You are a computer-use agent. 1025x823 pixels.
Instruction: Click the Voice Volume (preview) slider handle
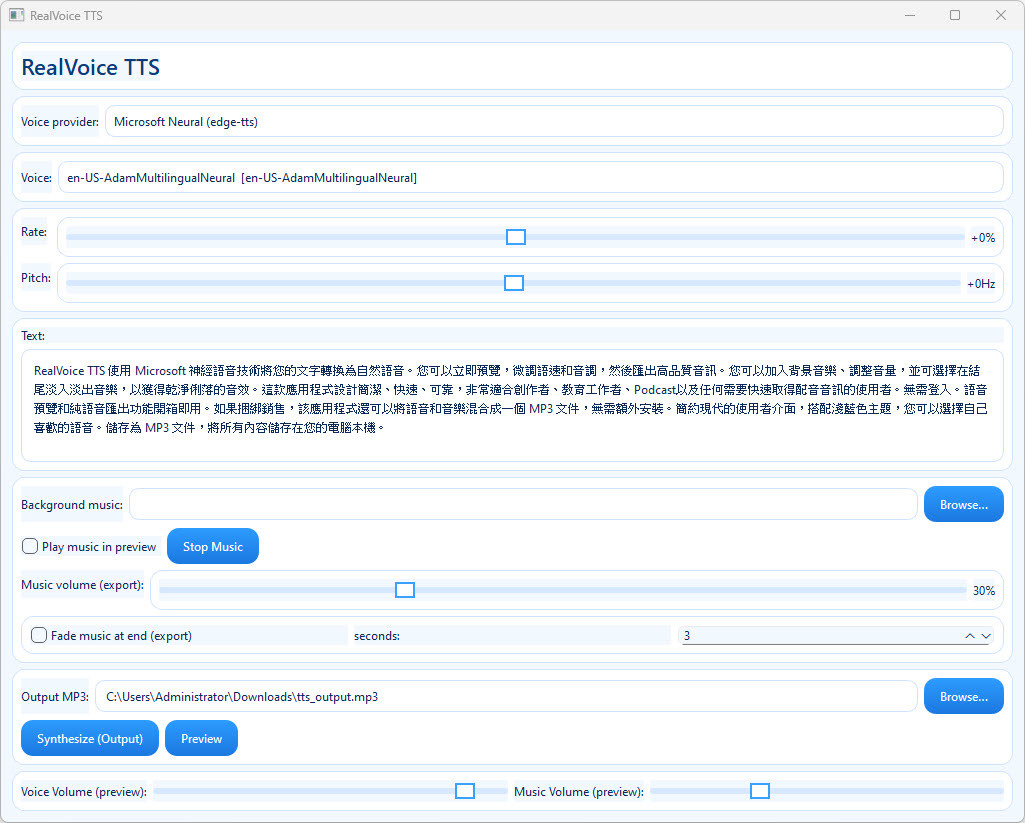[465, 791]
